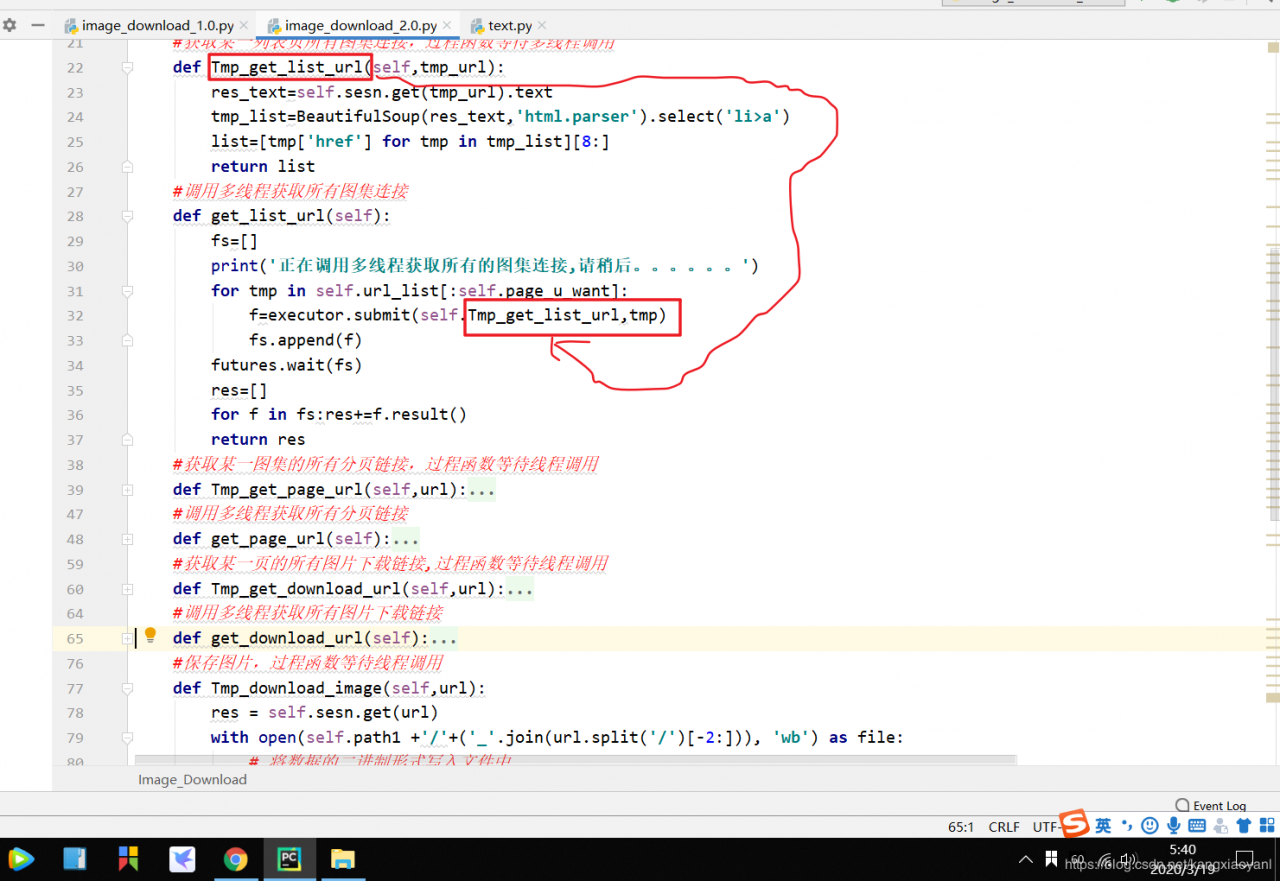Viewport: 1280px width, 881px height.
Task: Click the folded ellipsis after Tmp_get_download_url(self,url):
Action: pos(520,589)
